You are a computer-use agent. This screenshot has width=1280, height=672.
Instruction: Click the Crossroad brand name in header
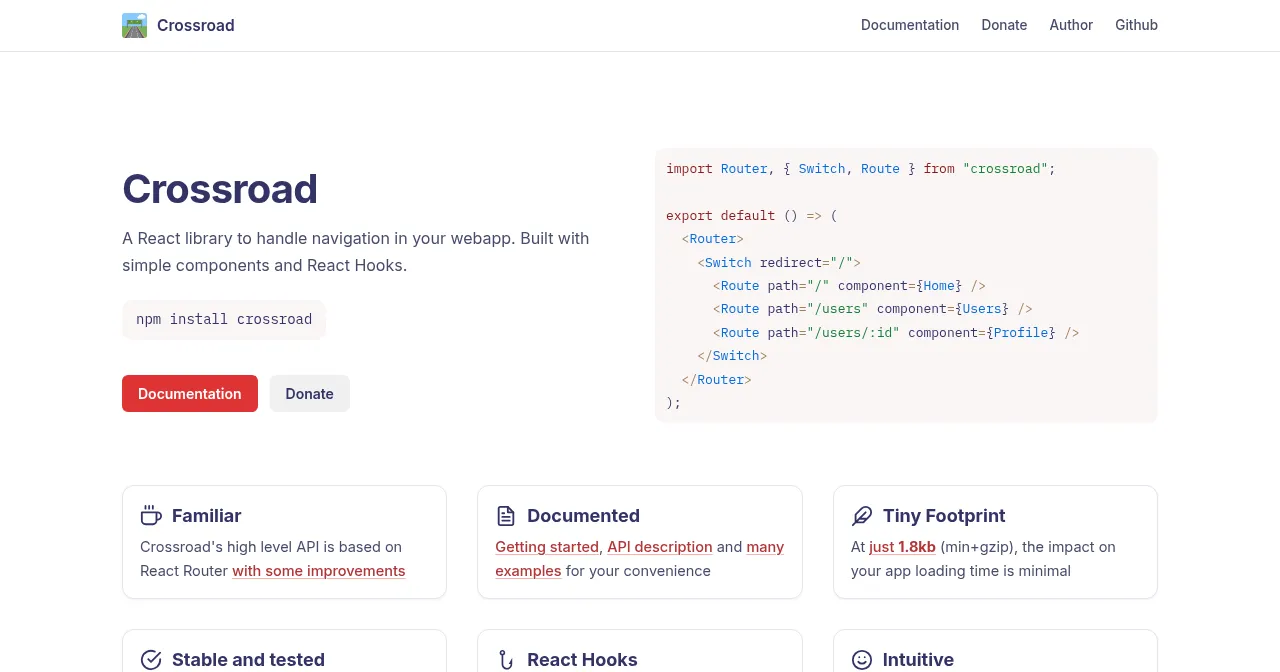point(196,26)
